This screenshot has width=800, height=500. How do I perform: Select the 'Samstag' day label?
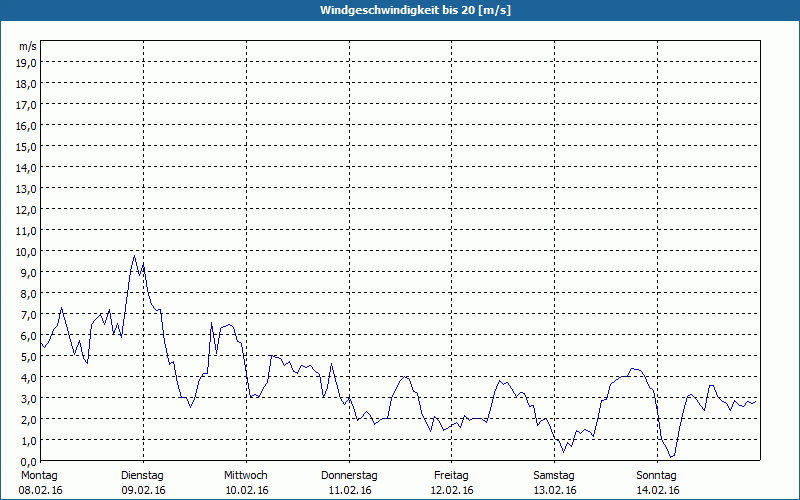tap(554, 475)
